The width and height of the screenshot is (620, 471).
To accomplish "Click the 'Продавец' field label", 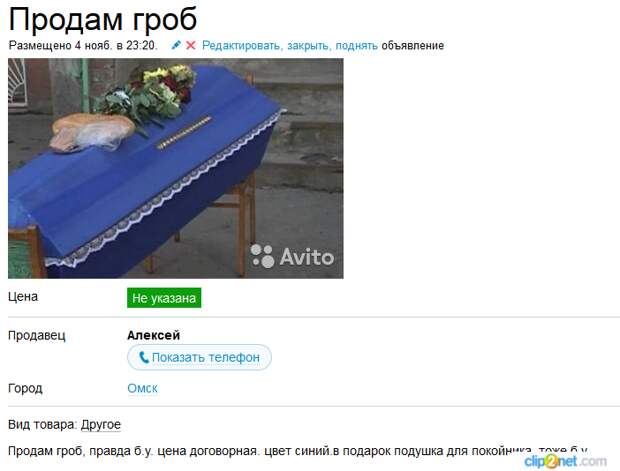I will point(37,335).
